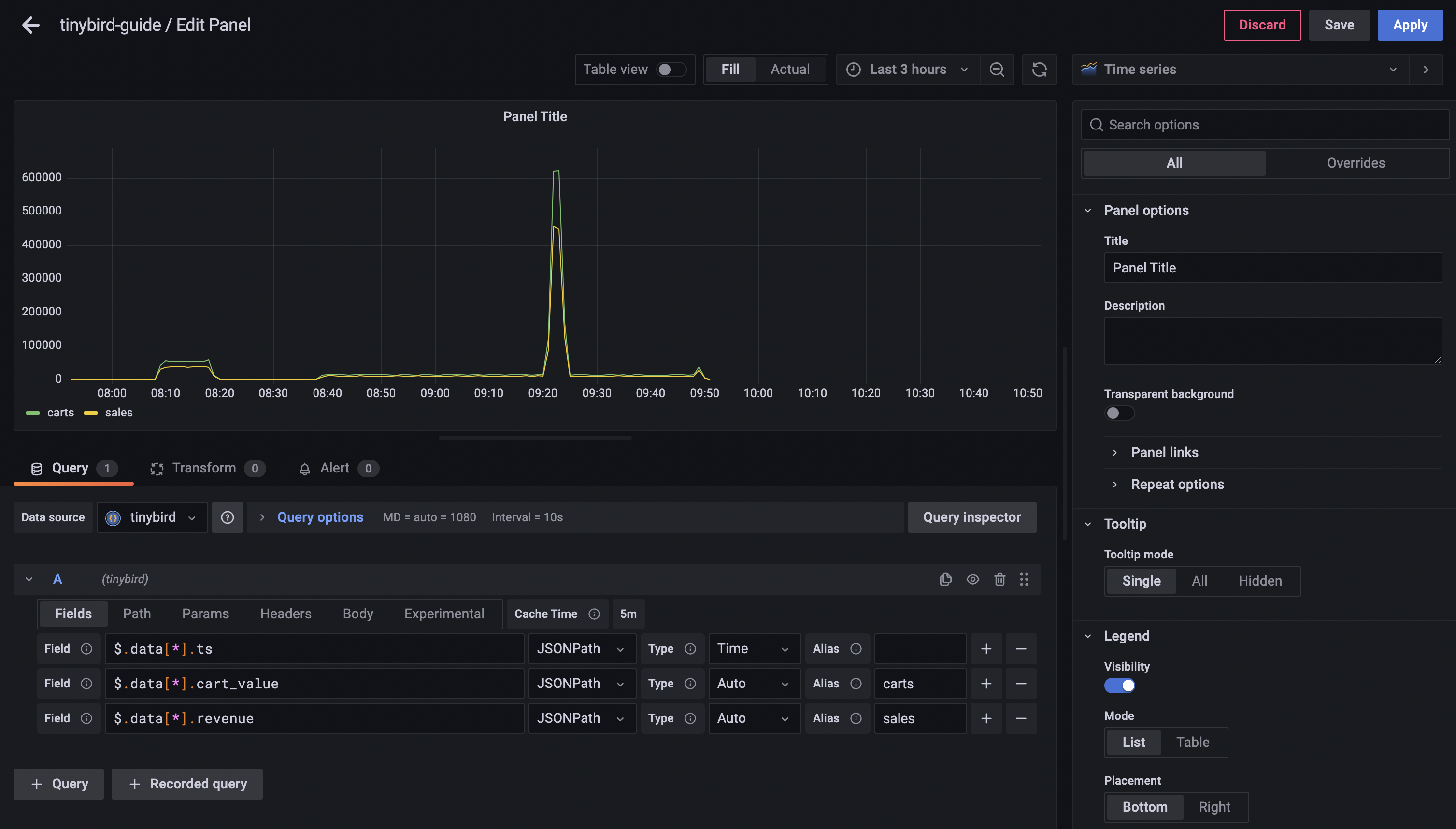The width and height of the screenshot is (1456, 829).
Task: Click the Search options field
Action: point(1265,125)
